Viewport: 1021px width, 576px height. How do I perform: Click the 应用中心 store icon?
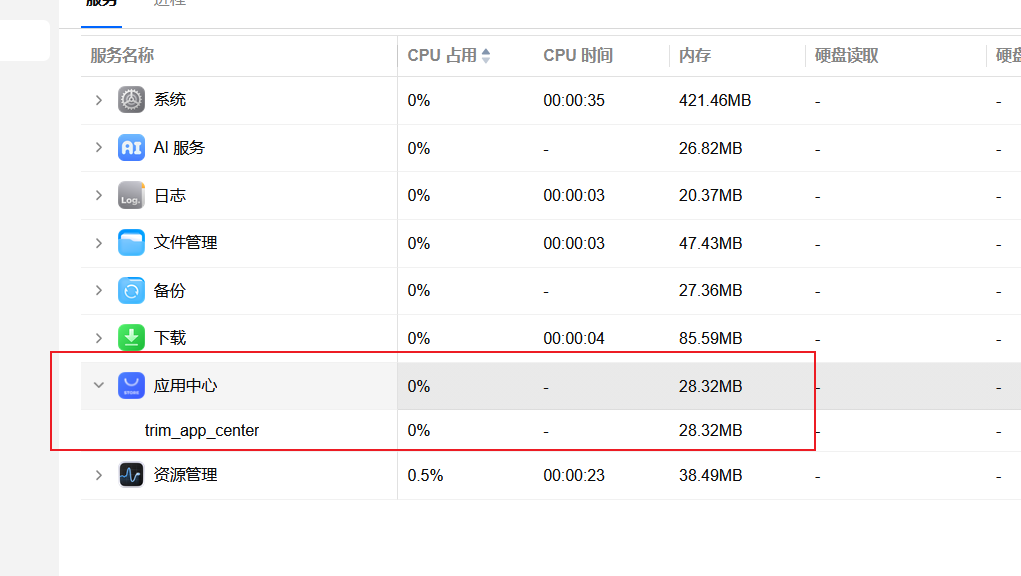coord(131,385)
